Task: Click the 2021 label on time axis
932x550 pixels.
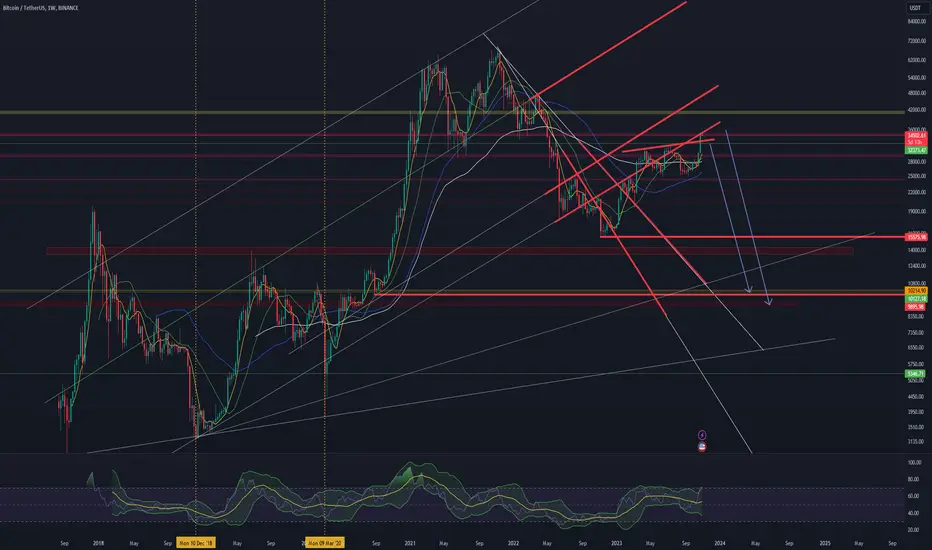Action: [x=410, y=543]
